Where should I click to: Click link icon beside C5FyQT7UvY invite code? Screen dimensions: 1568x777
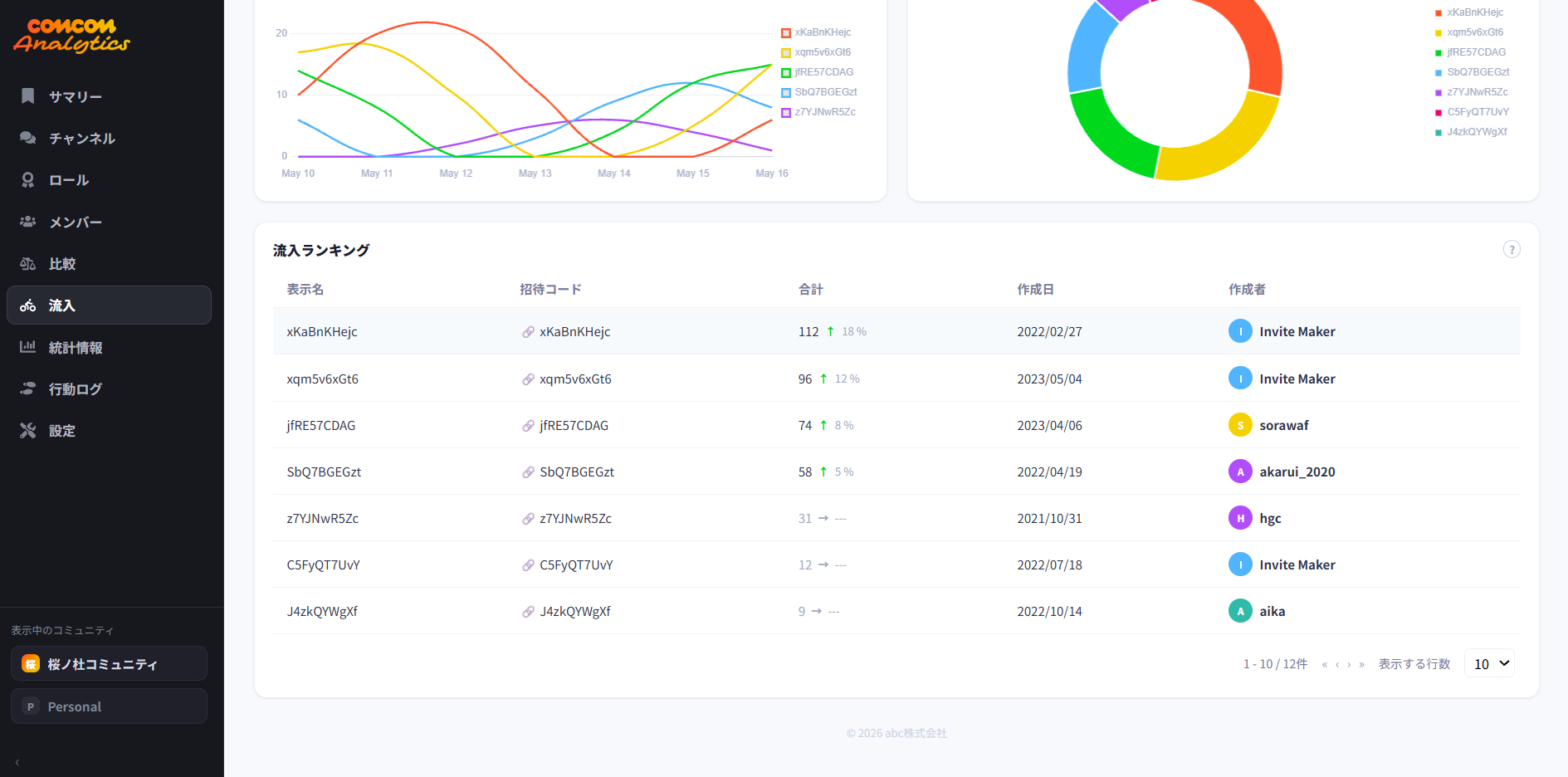point(528,565)
